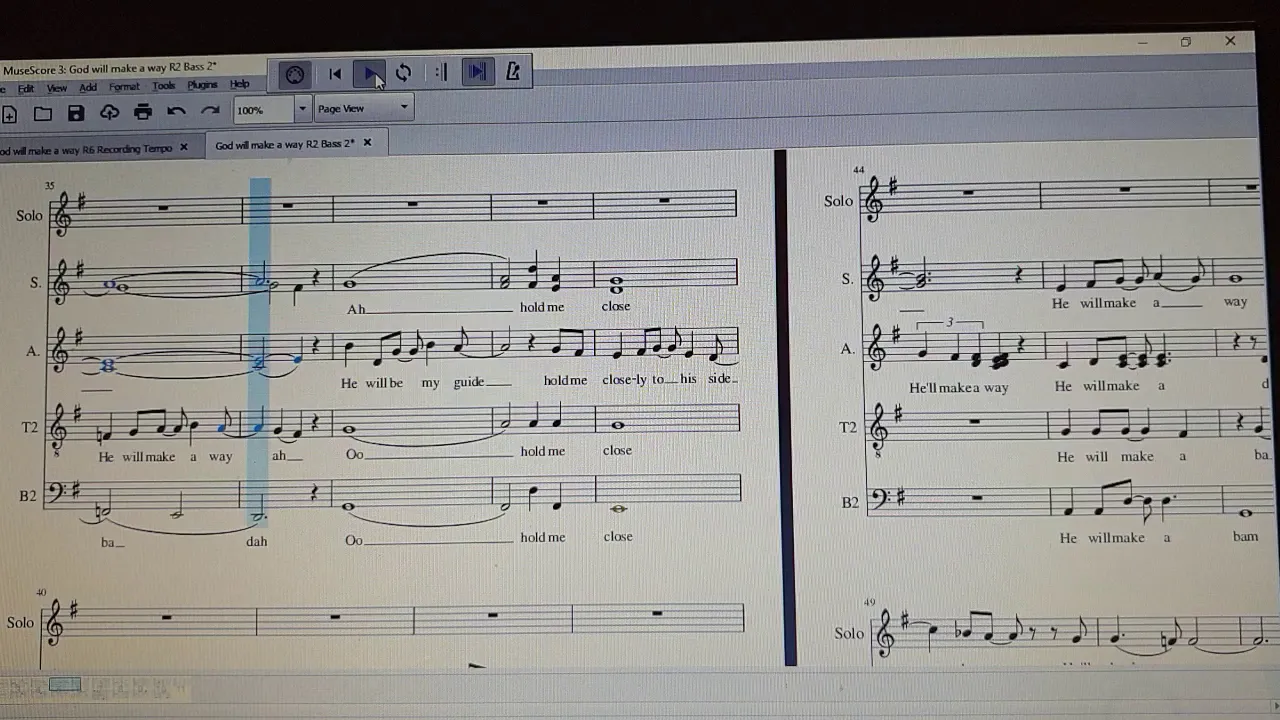Close the R6 Recording Tempo tab
Screen dimensions: 1280x720
(183, 147)
